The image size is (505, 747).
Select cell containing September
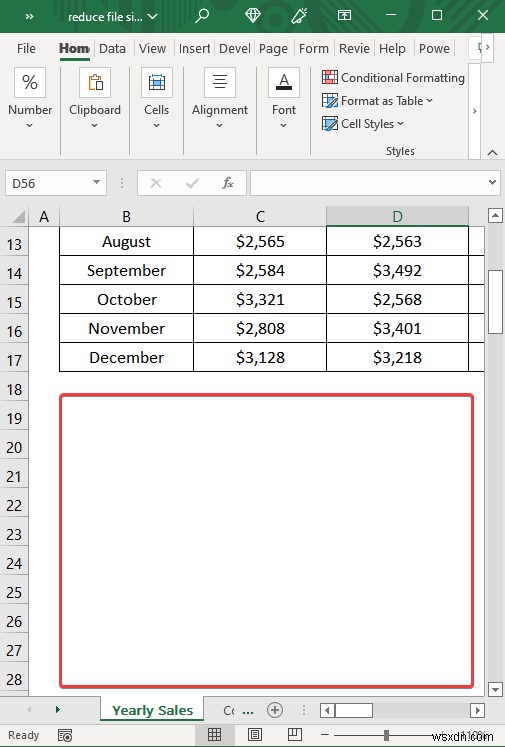point(126,271)
